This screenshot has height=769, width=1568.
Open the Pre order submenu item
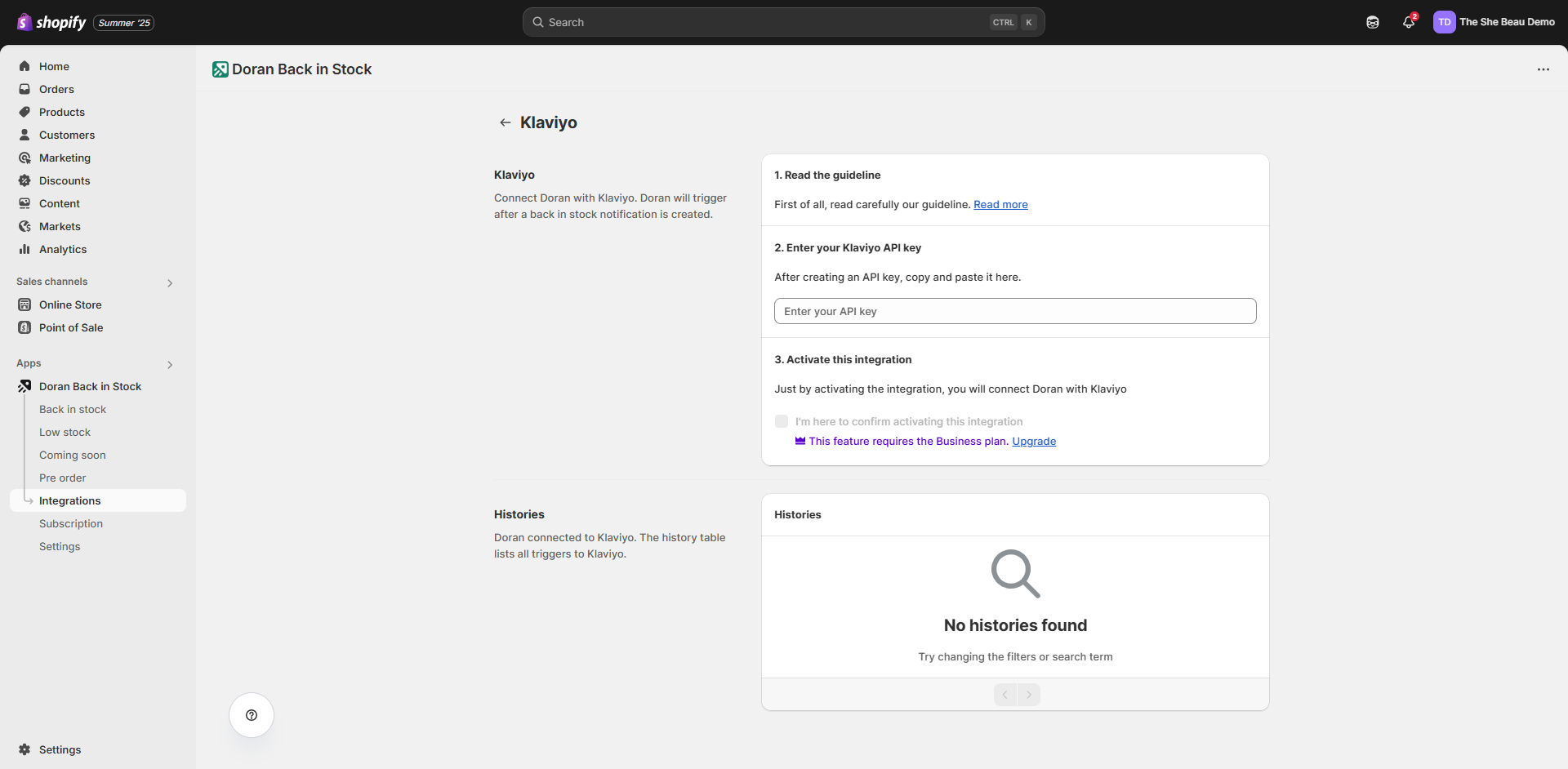tap(62, 478)
